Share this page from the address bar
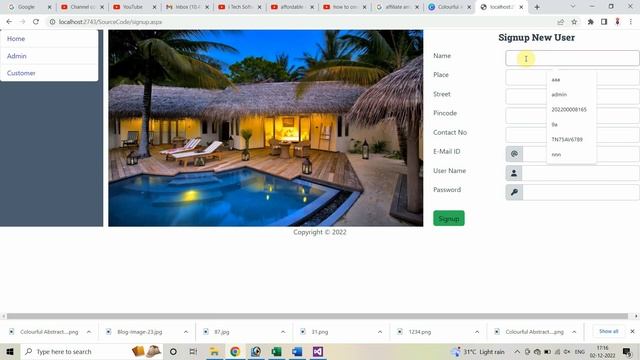Viewport: 640px width, 360px height. click(x=560, y=22)
